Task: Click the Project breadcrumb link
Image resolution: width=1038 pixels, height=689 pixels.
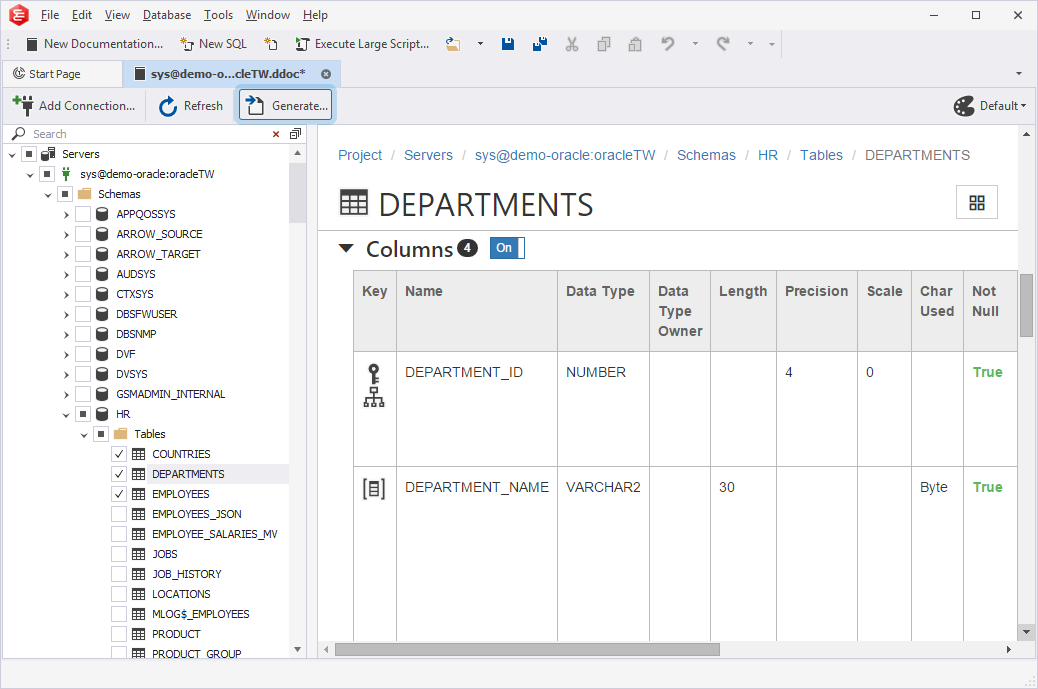Action: tap(360, 155)
